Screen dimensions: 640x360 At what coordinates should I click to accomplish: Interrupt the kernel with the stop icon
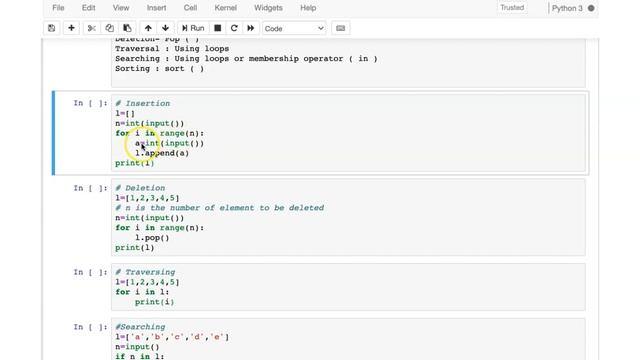218,28
